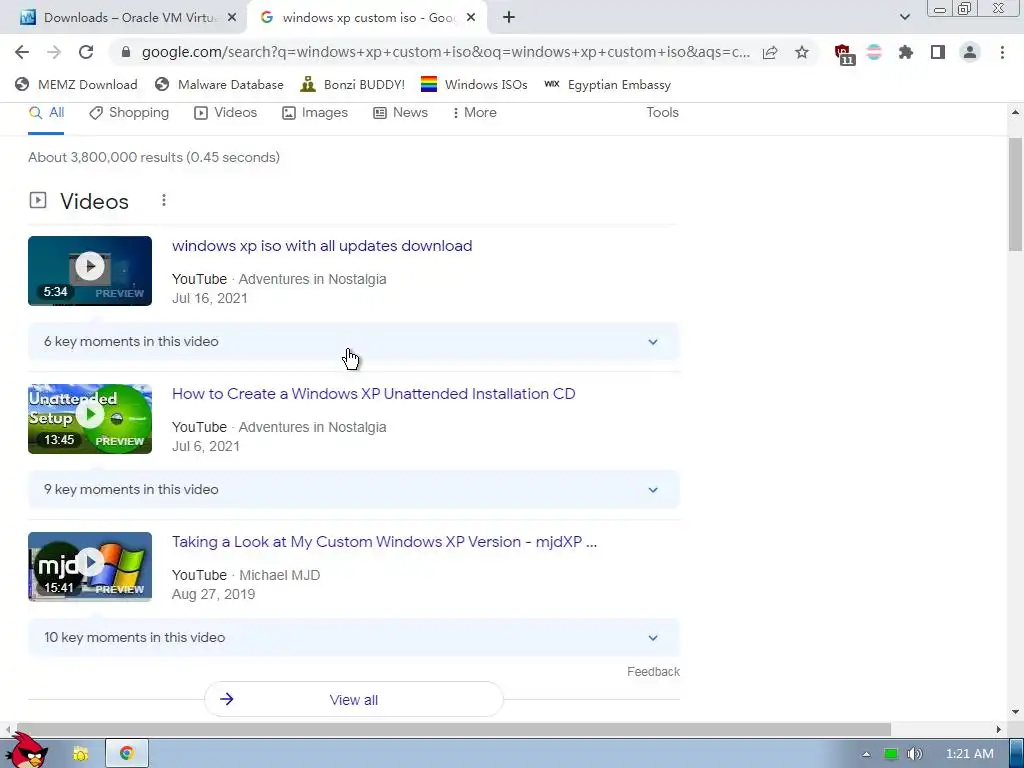Reload the current page

tap(86, 52)
